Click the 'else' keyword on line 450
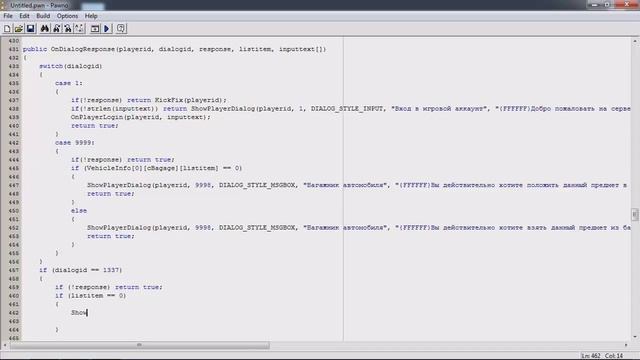The height and width of the screenshot is (360, 640). pyautogui.click(x=79, y=211)
